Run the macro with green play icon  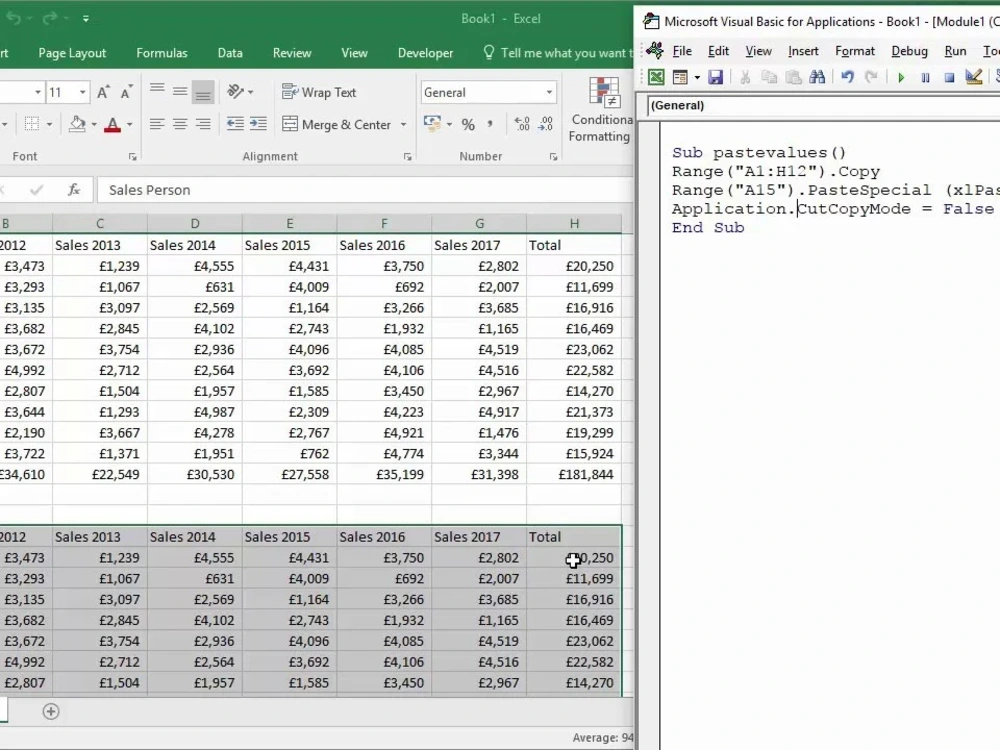(901, 78)
